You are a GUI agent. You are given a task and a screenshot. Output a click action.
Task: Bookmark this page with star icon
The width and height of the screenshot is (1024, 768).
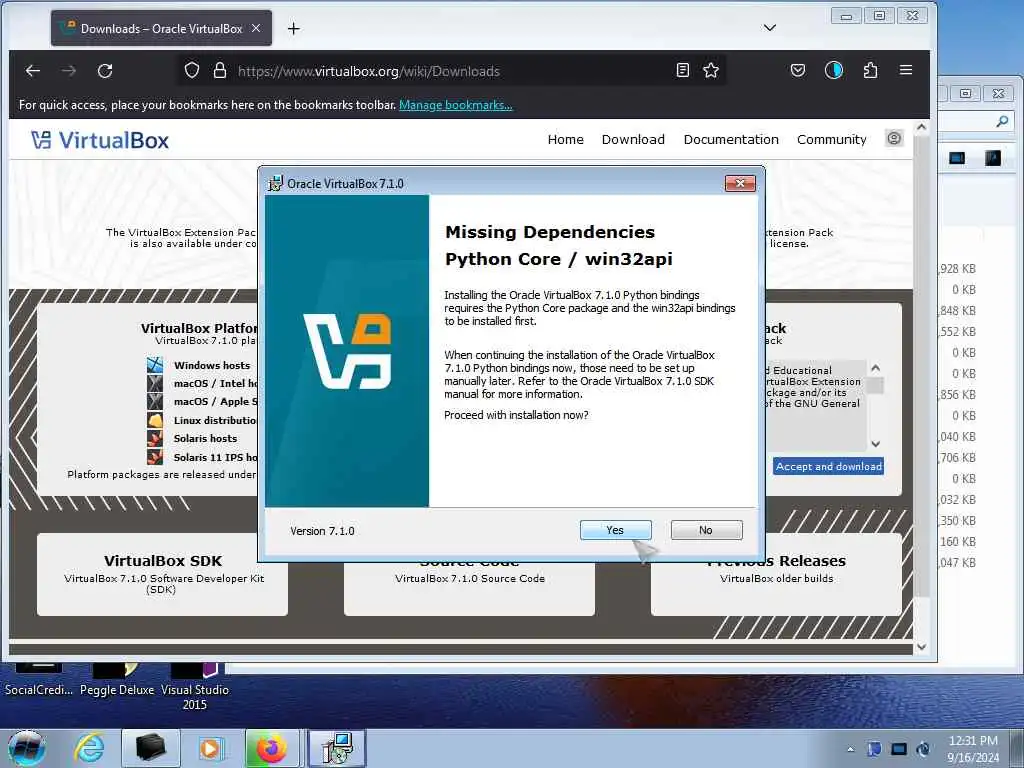coord(711,70)
